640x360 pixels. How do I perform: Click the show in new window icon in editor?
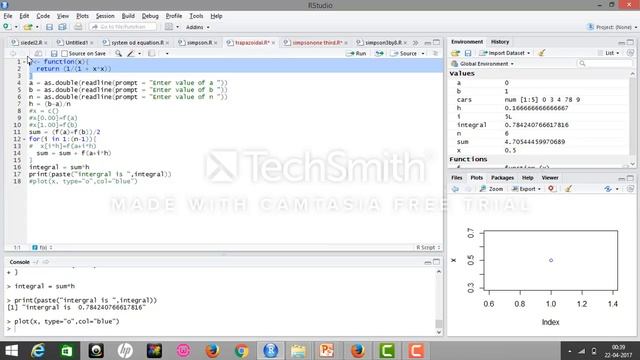(x=38, y=53)
